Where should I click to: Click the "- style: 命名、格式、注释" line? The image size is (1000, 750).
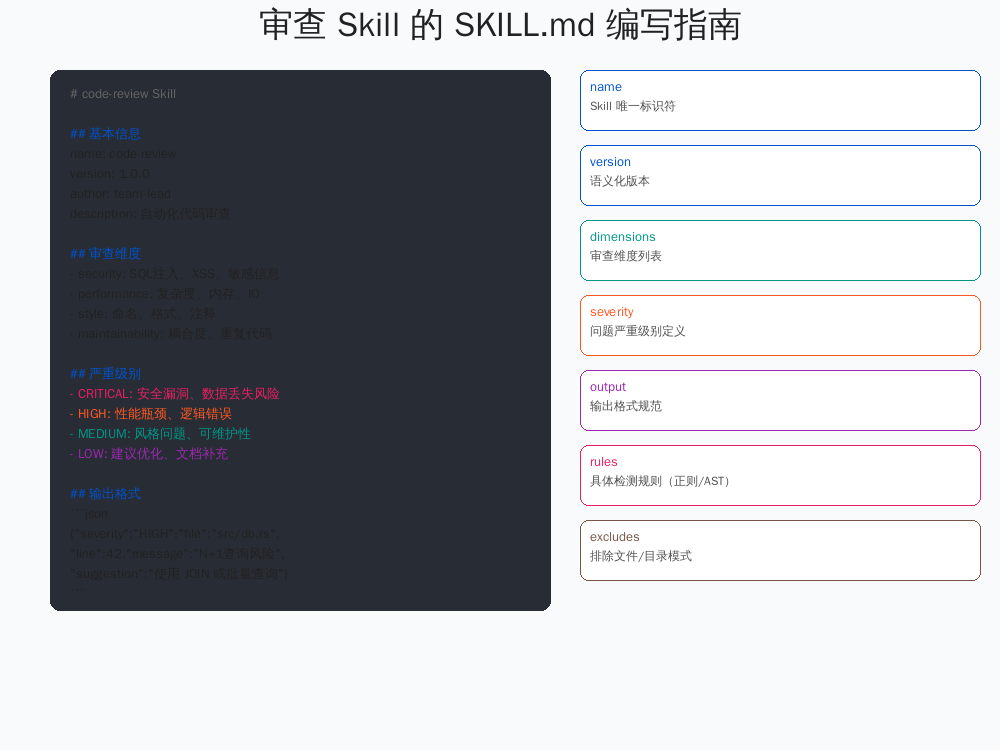143,314
